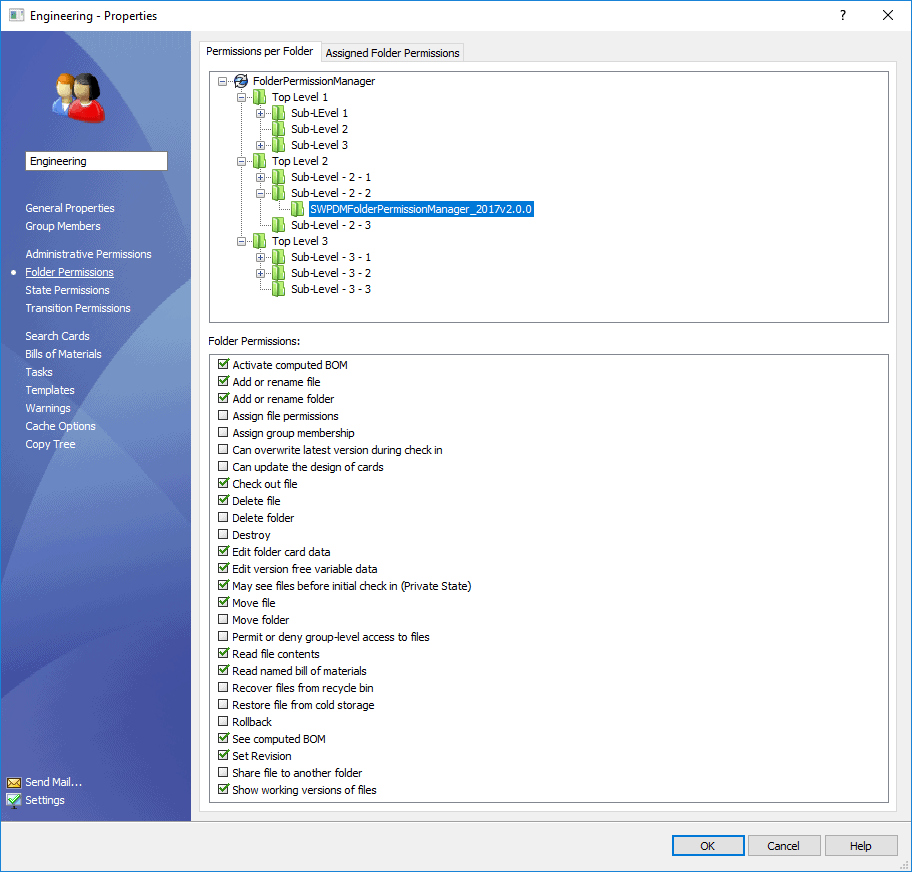This screenshot has width=912, height=872.
Task: Expand the Sub-Level - 3 - 1 node
Action: [261, 257]
